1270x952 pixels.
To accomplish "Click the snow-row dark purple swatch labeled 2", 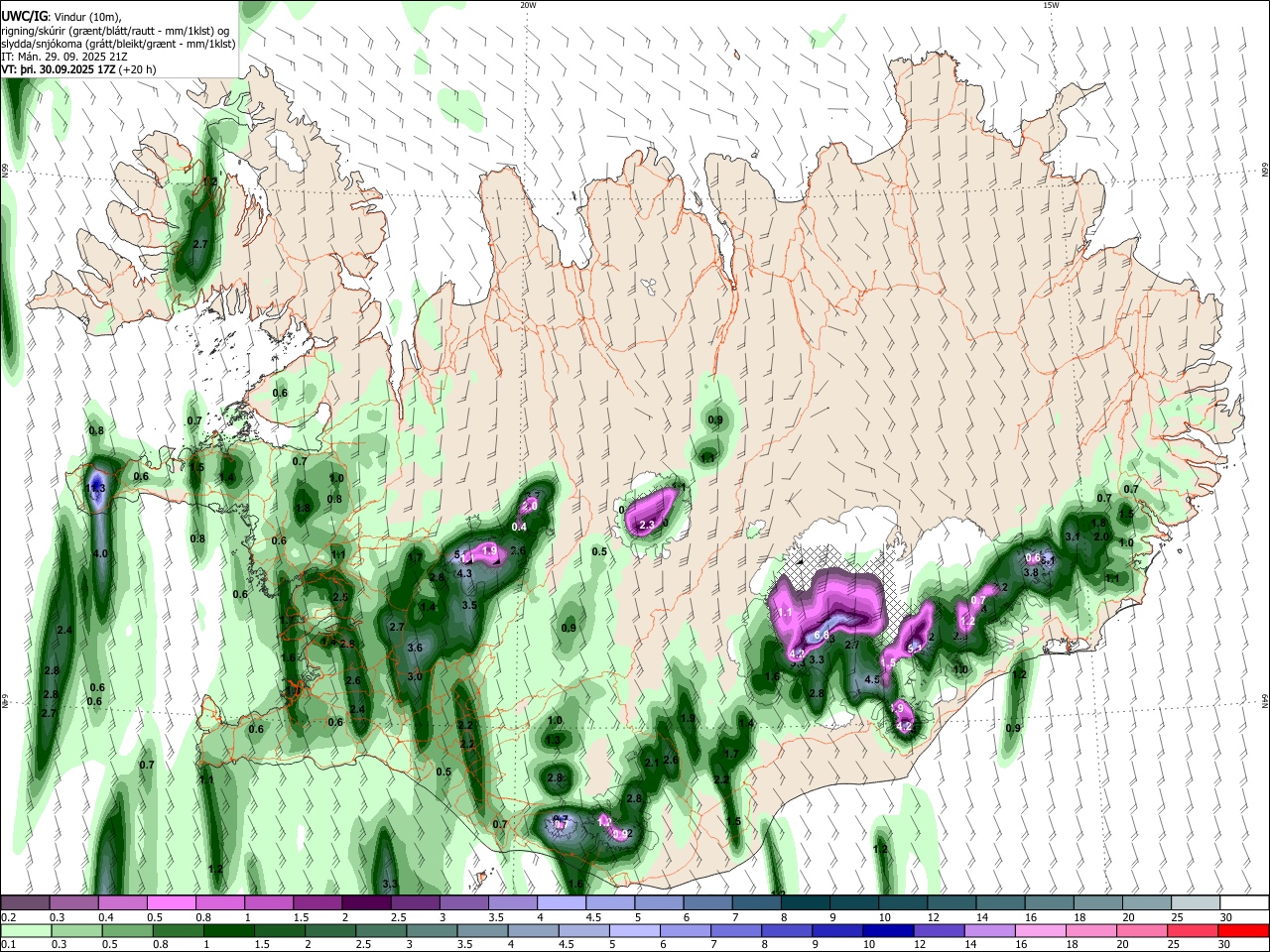I will pos(365,902).
